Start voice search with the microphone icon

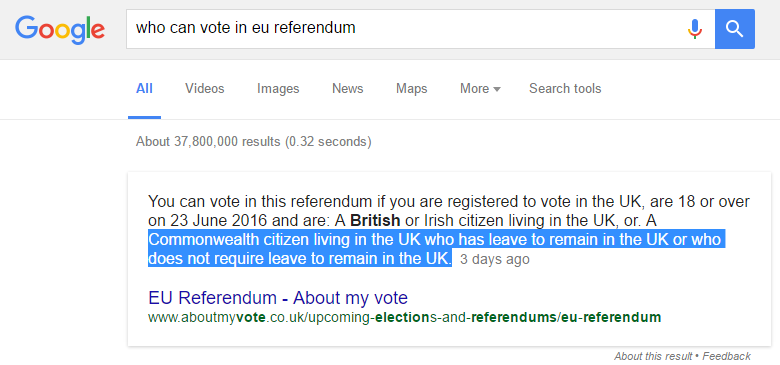[694, 29]
